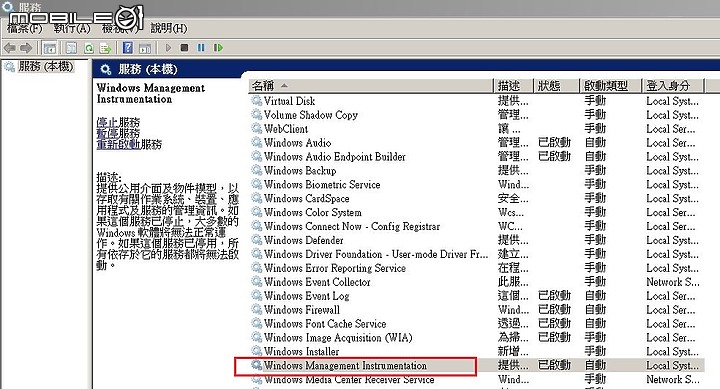Select Windows Error Reporting Service

335,268
